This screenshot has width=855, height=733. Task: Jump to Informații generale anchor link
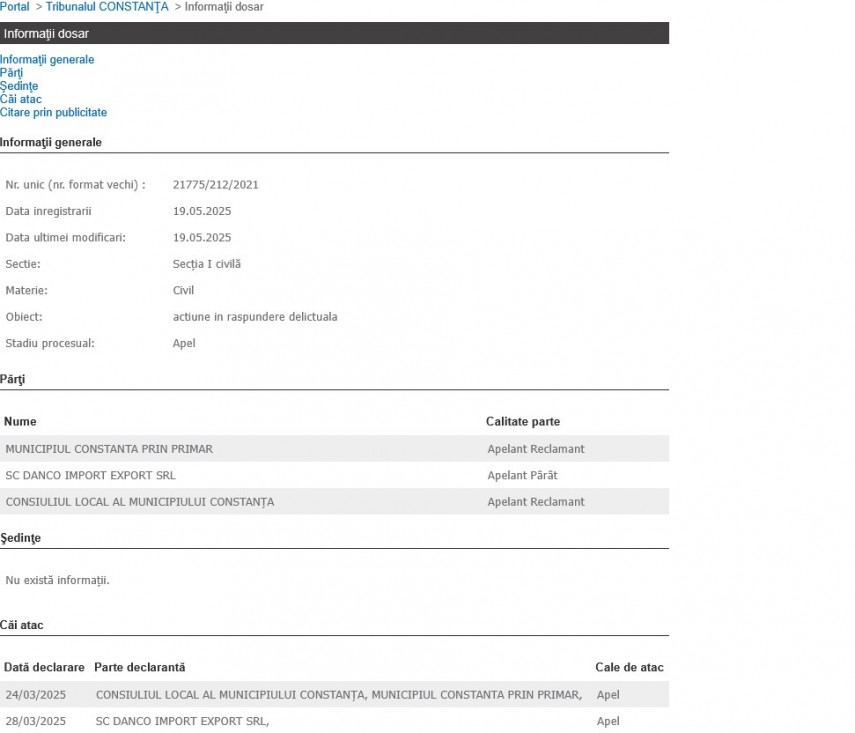coord(47,59)
